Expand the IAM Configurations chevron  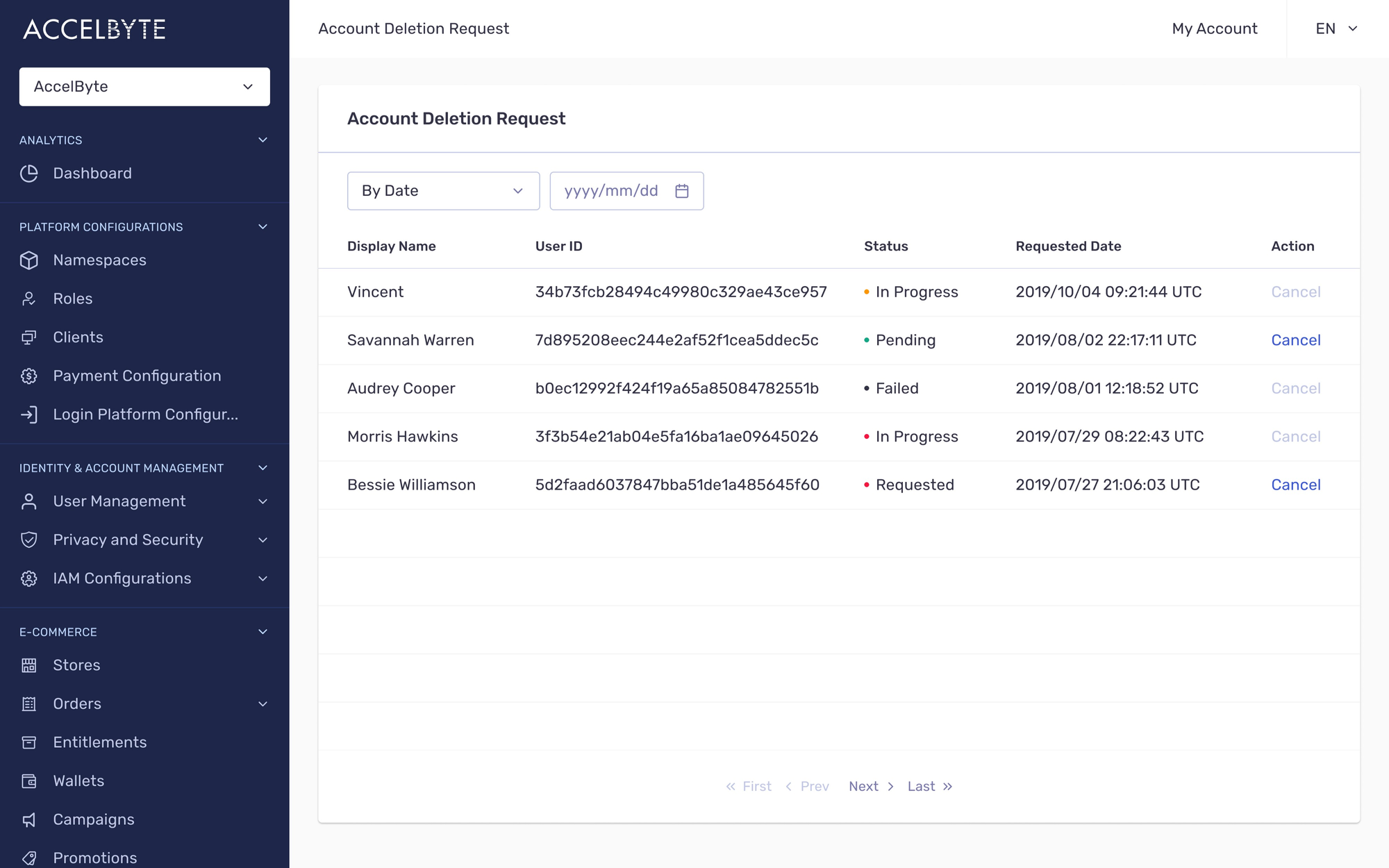263,578
